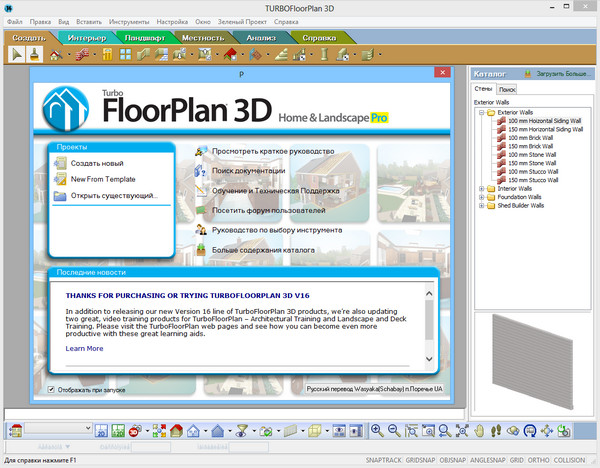Expand the Shed Builder Walls folder
The height and width of the screenshot is (468, 600).
[482, 205]
